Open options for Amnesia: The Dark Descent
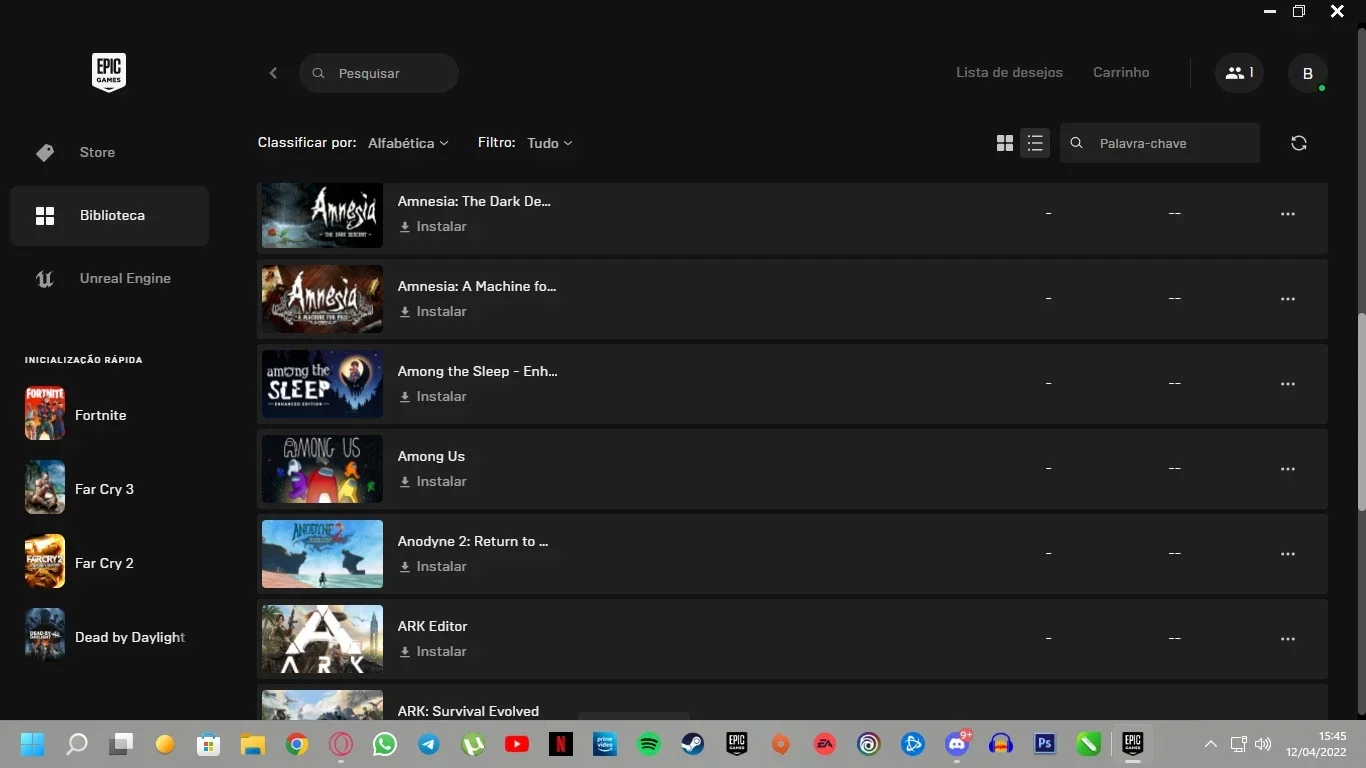The image size is (1366, 768). click(1288, 214)
